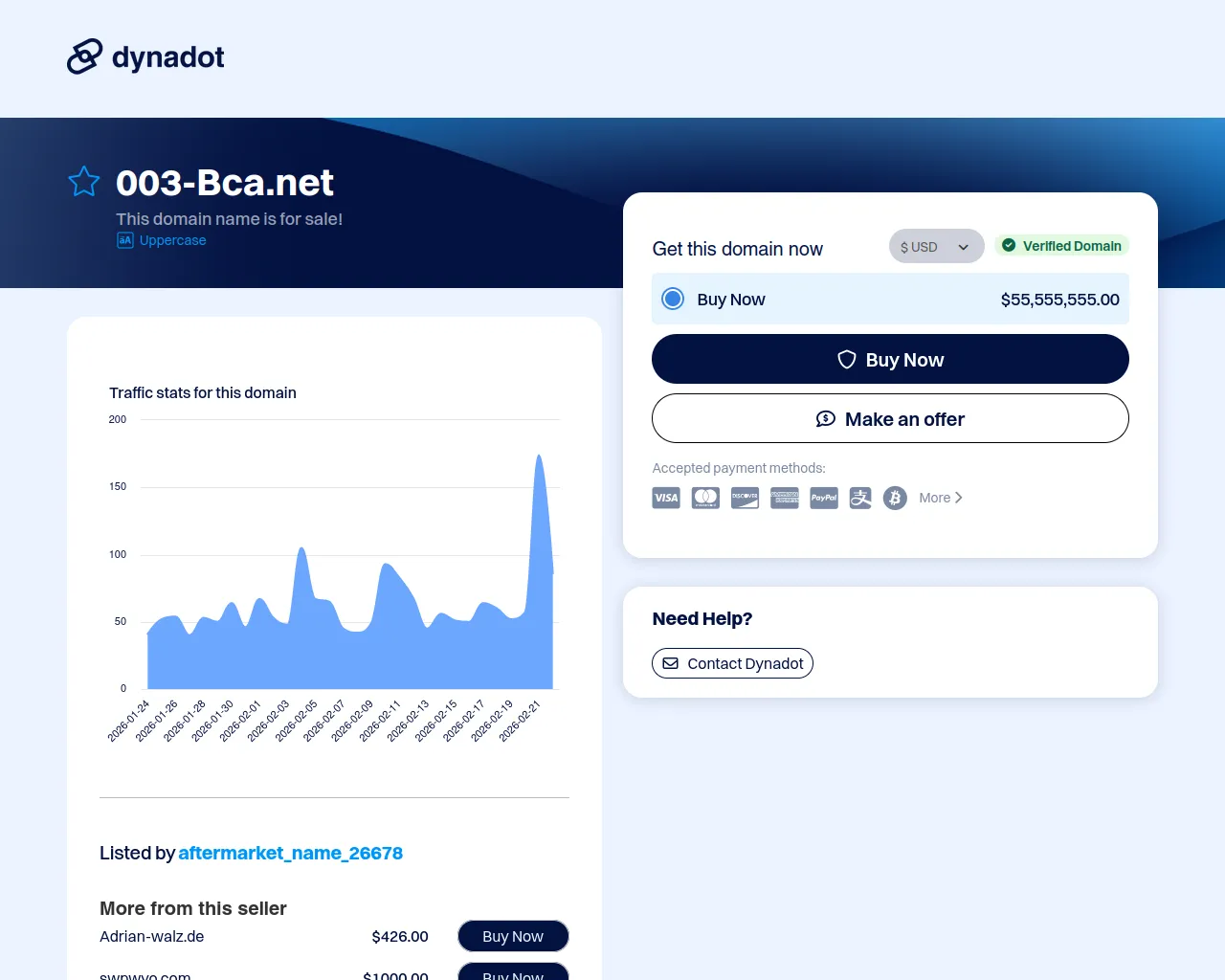Click the Visa payment icon
This screenshot has height=980, width=1225.
tap(666, 498)
